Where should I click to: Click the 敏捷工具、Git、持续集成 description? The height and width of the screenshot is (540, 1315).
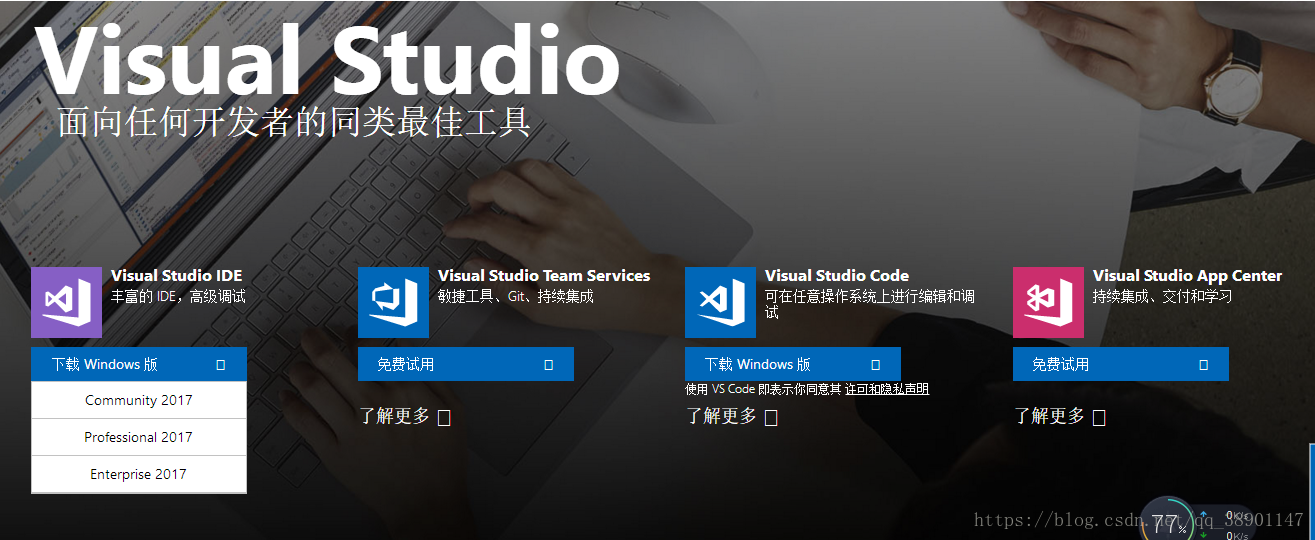(516, 296)
